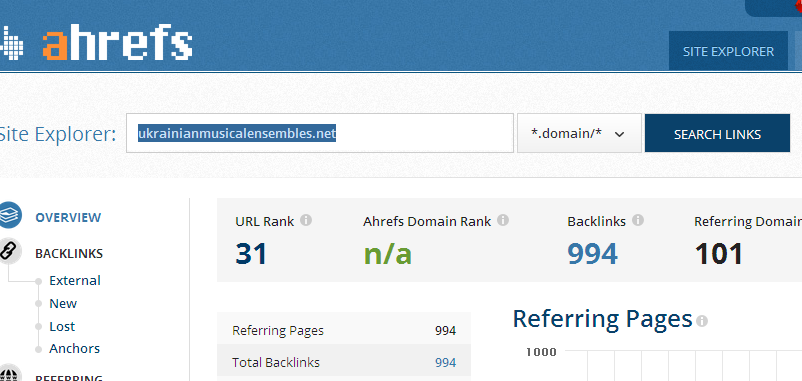Open the Overview layers icon

10,215
